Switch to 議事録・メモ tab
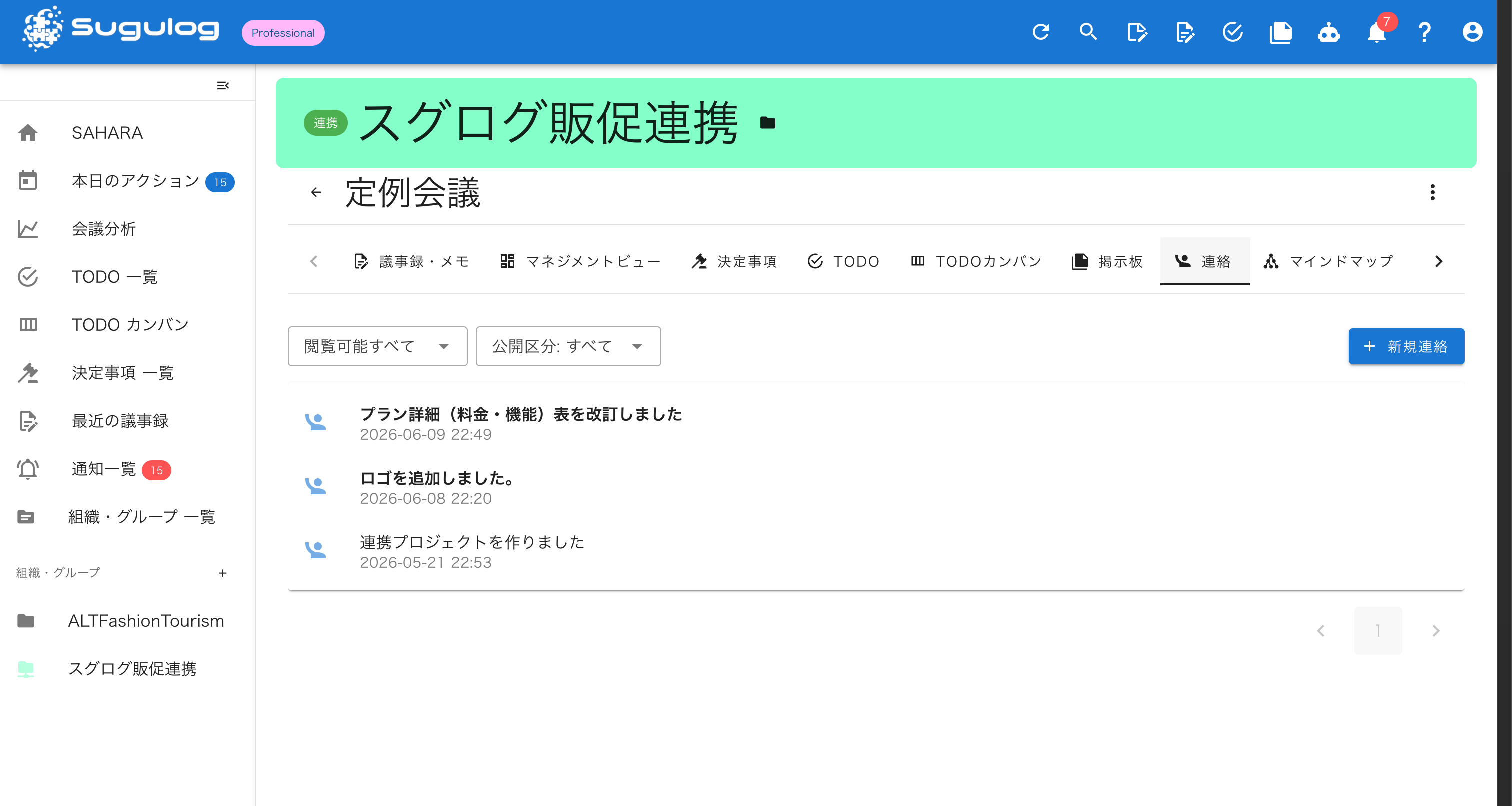 coord(411,261)
